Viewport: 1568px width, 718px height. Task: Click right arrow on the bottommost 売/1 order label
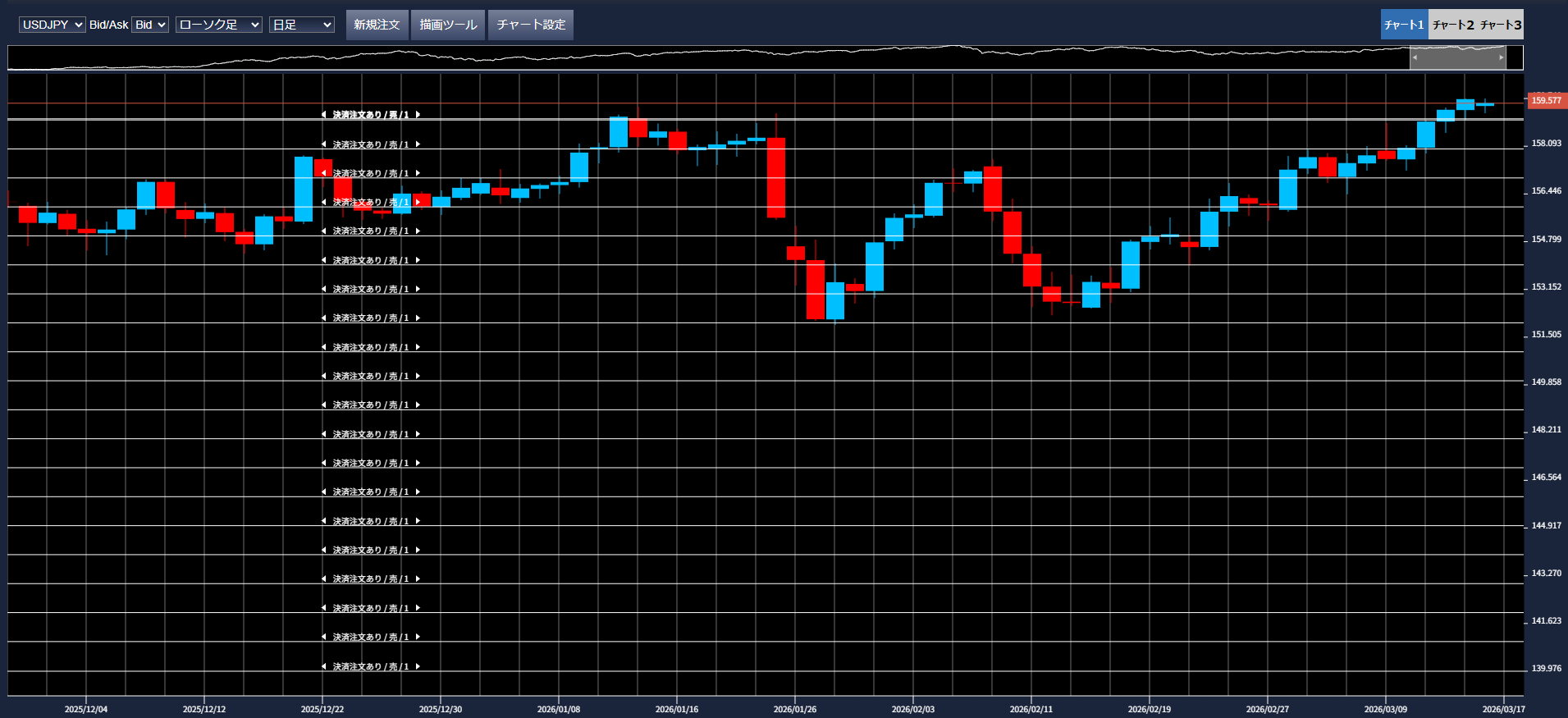(x=418, y=666)
